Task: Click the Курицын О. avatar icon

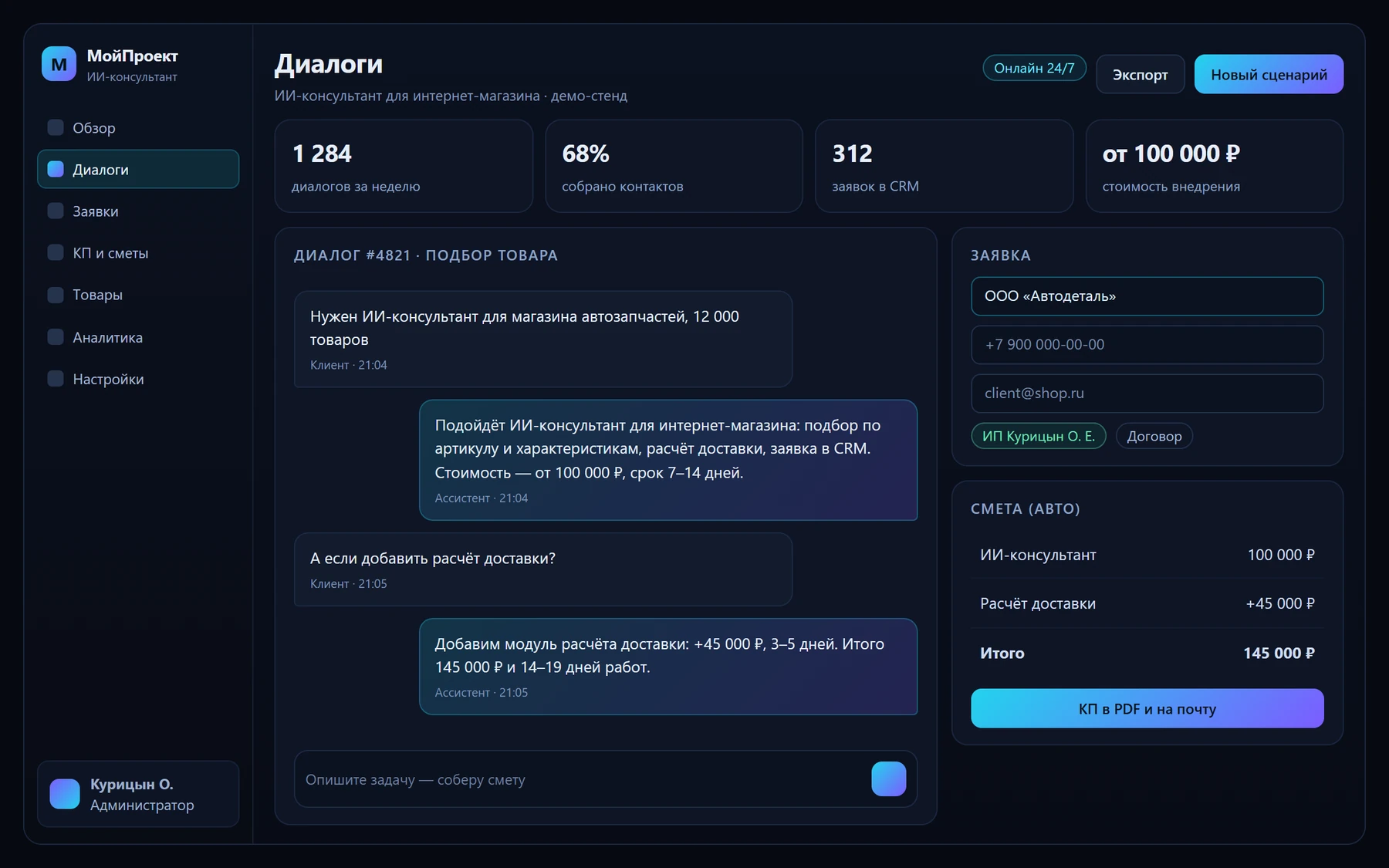Action: pyautogui.click(x=65, y=794)
